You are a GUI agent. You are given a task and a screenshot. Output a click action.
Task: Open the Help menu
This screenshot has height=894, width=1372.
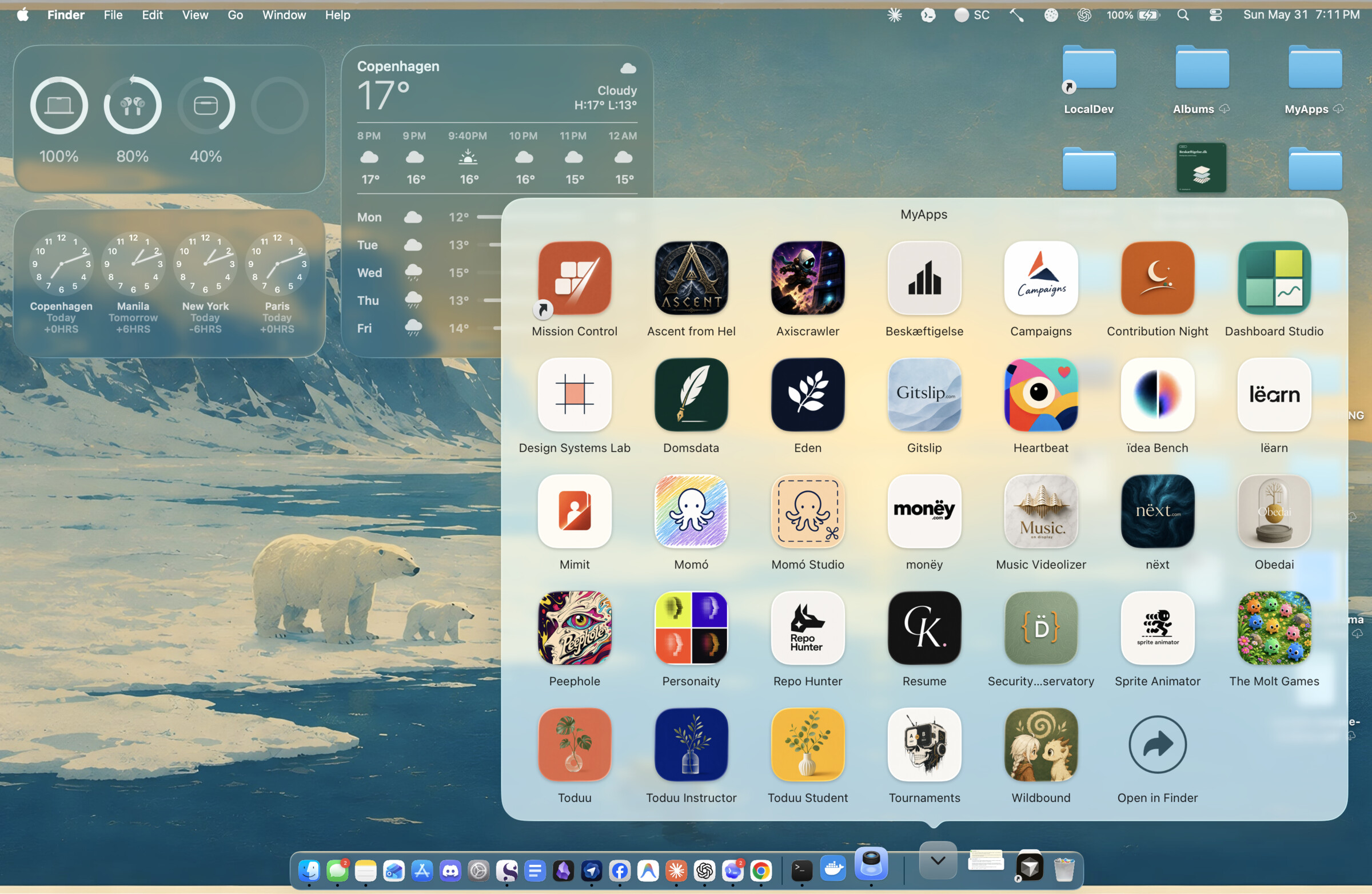coord(337,15)
